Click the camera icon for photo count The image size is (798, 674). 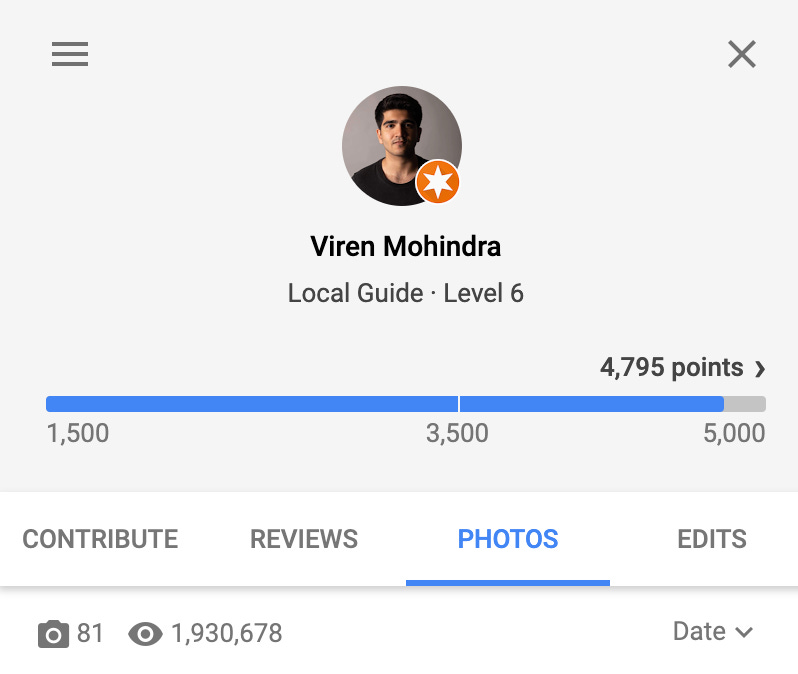54,634
